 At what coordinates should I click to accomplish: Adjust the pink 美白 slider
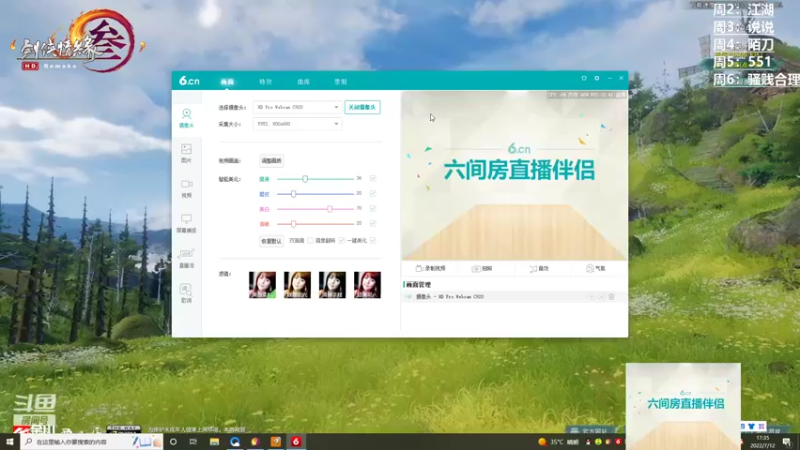coord(330,209)
